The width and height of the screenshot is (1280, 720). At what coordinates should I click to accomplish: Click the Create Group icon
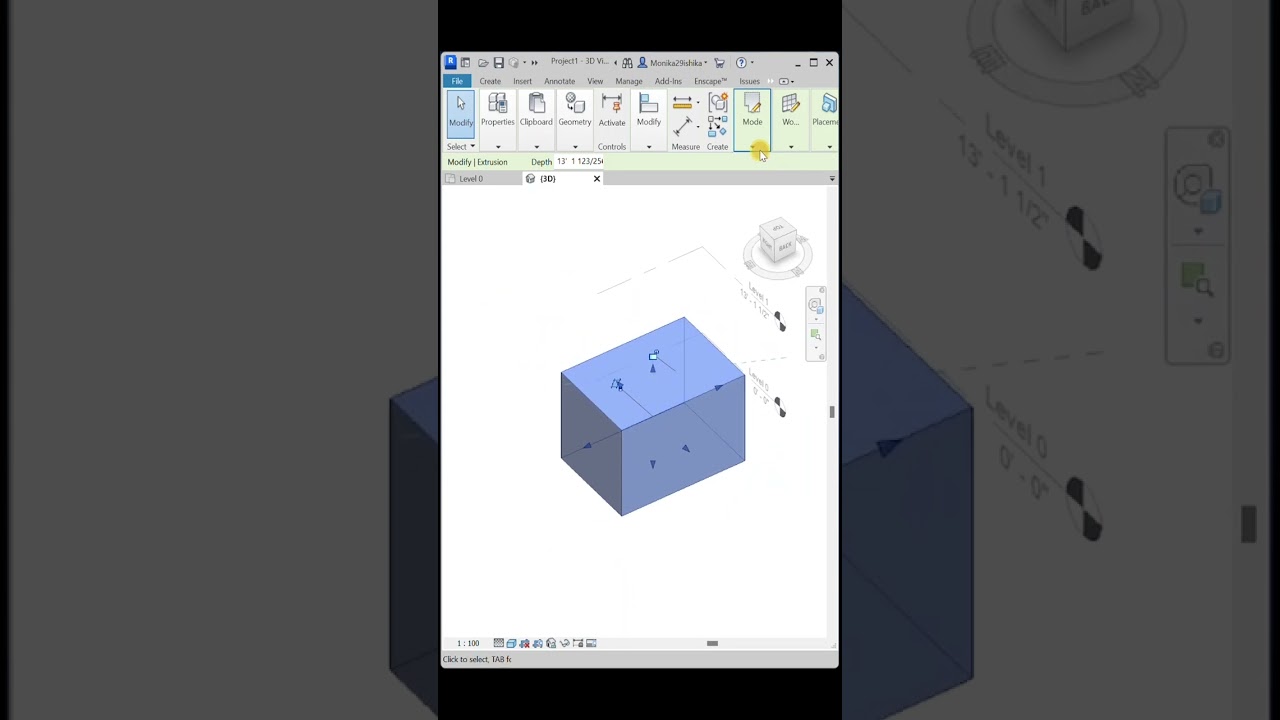click(718, 102)
